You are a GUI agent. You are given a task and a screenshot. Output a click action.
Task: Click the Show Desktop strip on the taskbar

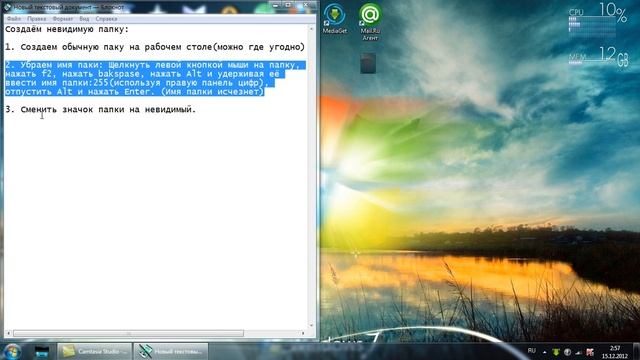click(x=636, y=351)
